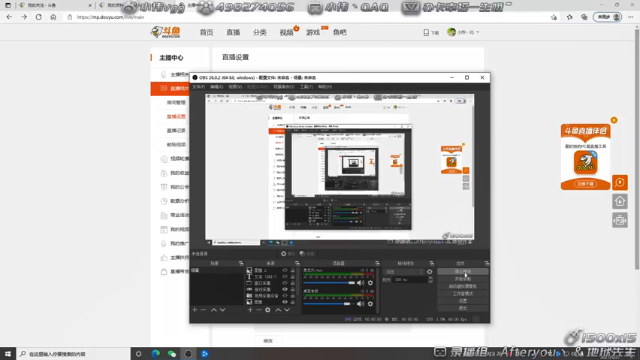Click the browser home icon
This screenshot has height=360, width=640.
[53, 17]
